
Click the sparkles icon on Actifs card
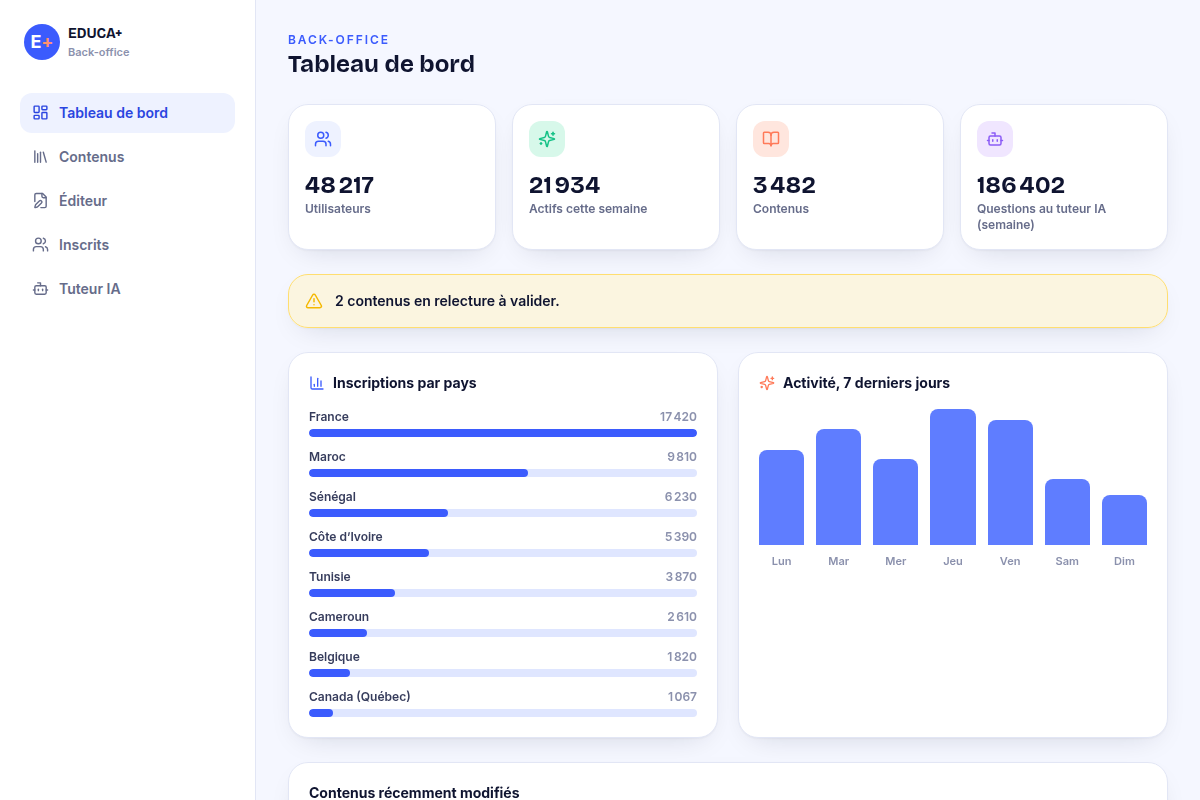(x=547, y=139)
